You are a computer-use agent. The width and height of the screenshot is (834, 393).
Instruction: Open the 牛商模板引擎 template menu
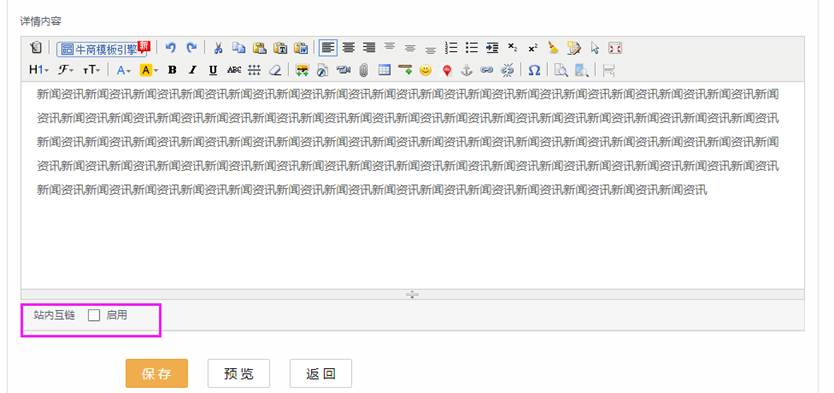coord(102,49)
